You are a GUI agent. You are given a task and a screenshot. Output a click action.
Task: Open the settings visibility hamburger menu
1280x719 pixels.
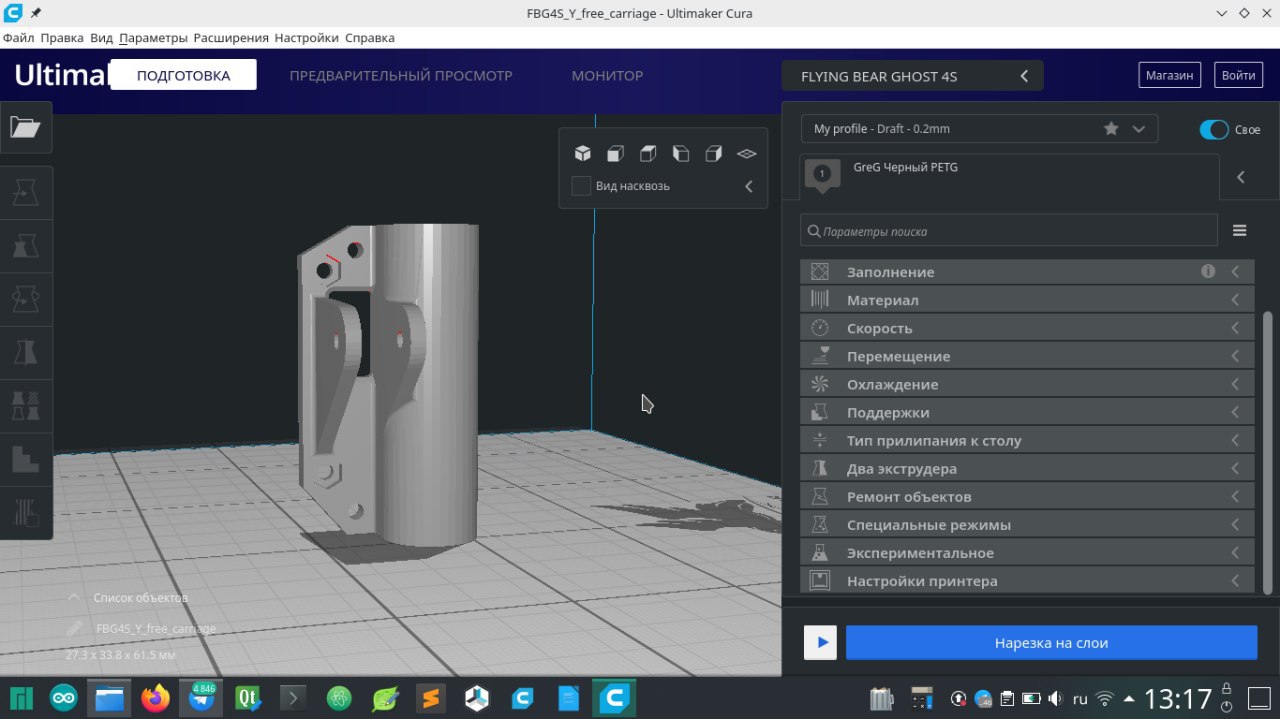1240,231
